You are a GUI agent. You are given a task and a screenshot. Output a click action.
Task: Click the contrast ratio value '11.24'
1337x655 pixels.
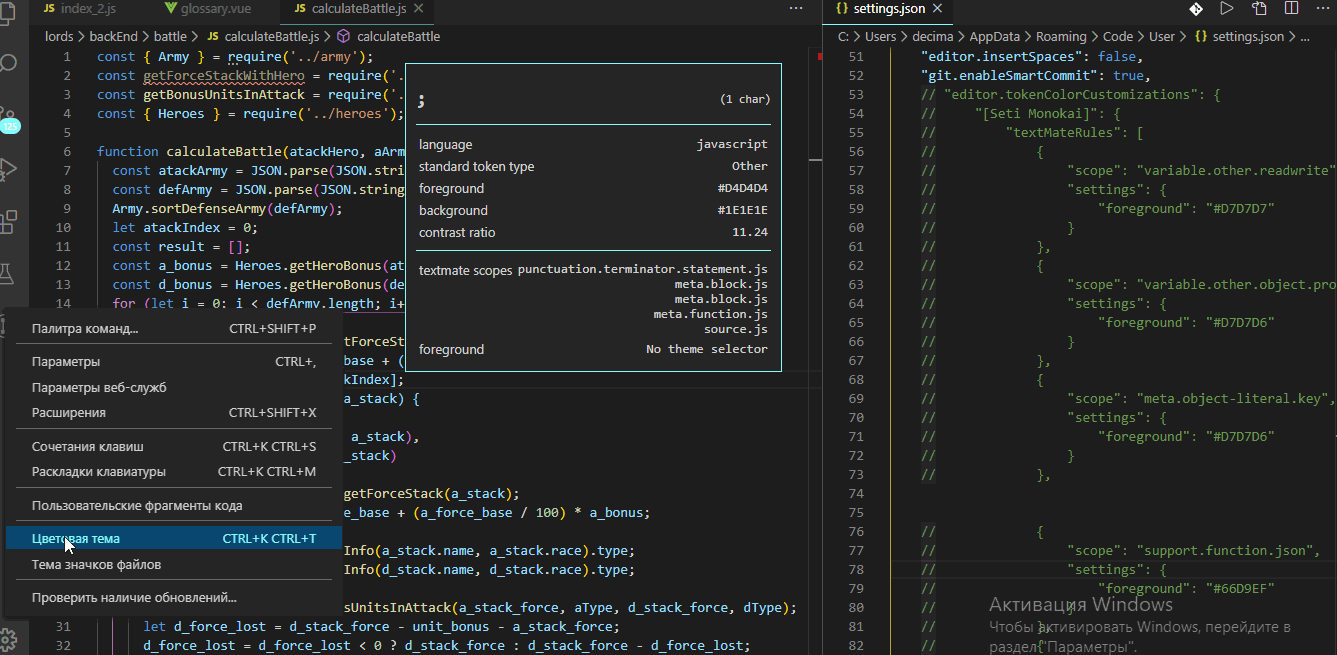pos(750,232)
